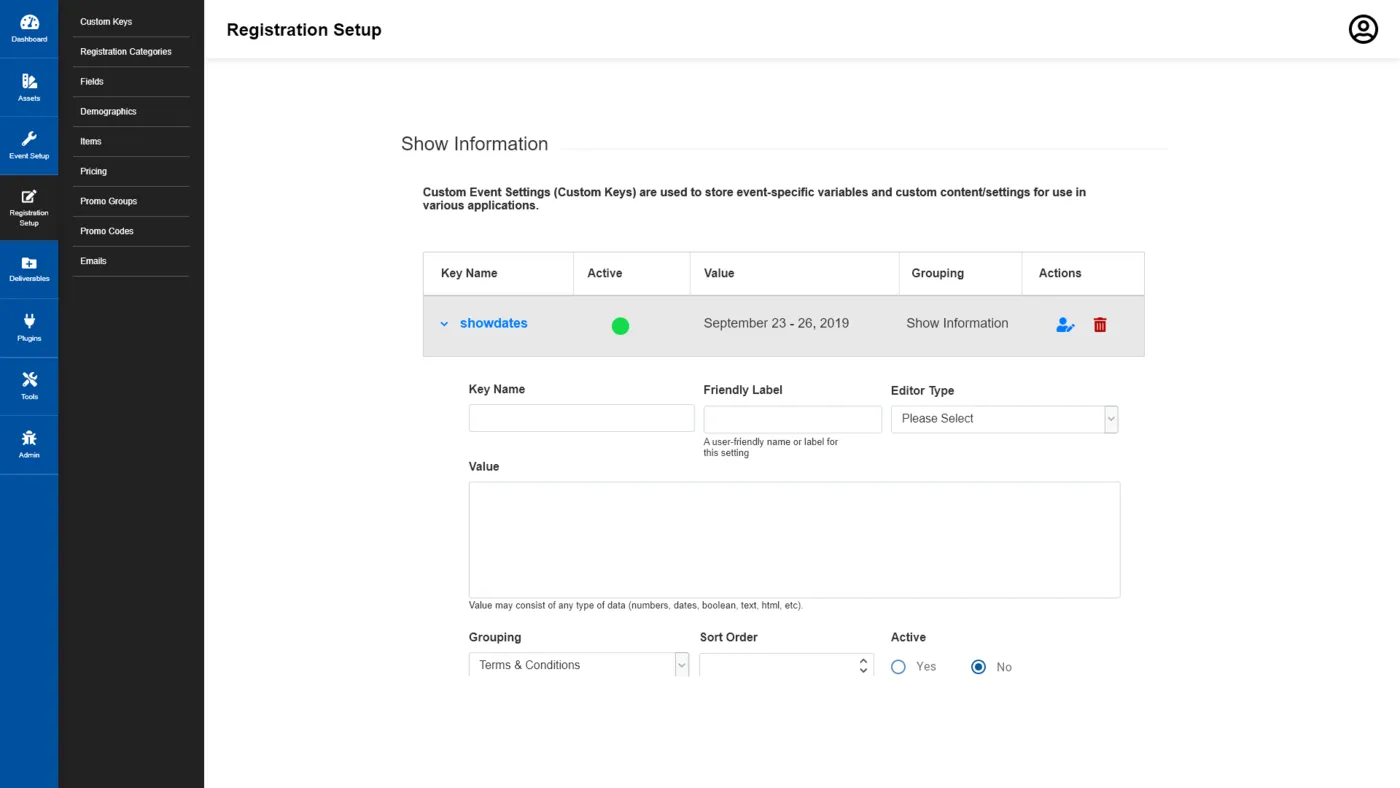This screenshot has width=1400, height=788.
Task: Click inside the Value text area
Action: click(x=794, y=540)
